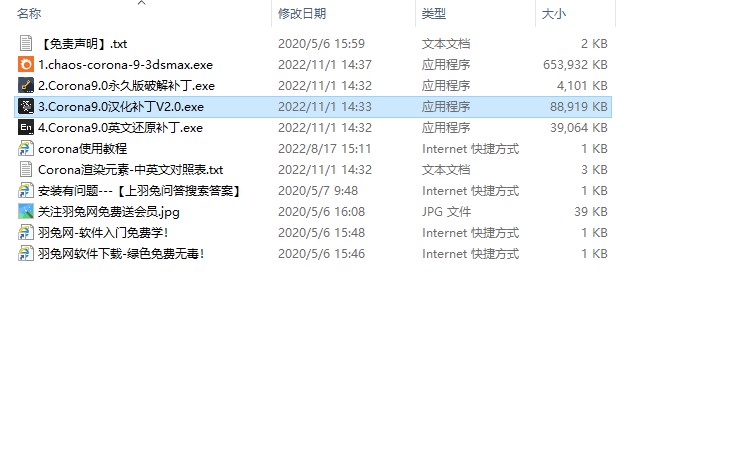Sort by the 修改日期 column header
The width and height of the screenshot is (738, 476).
302,14
